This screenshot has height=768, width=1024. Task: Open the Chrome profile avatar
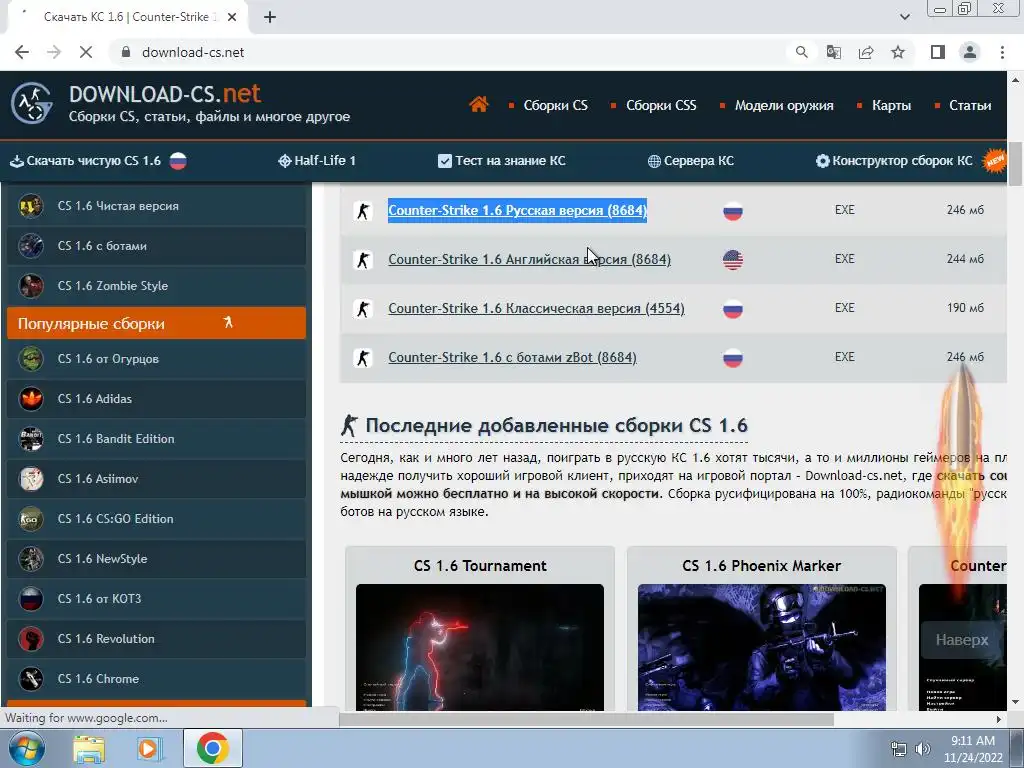pyautogui.click(x=970, y=52)
